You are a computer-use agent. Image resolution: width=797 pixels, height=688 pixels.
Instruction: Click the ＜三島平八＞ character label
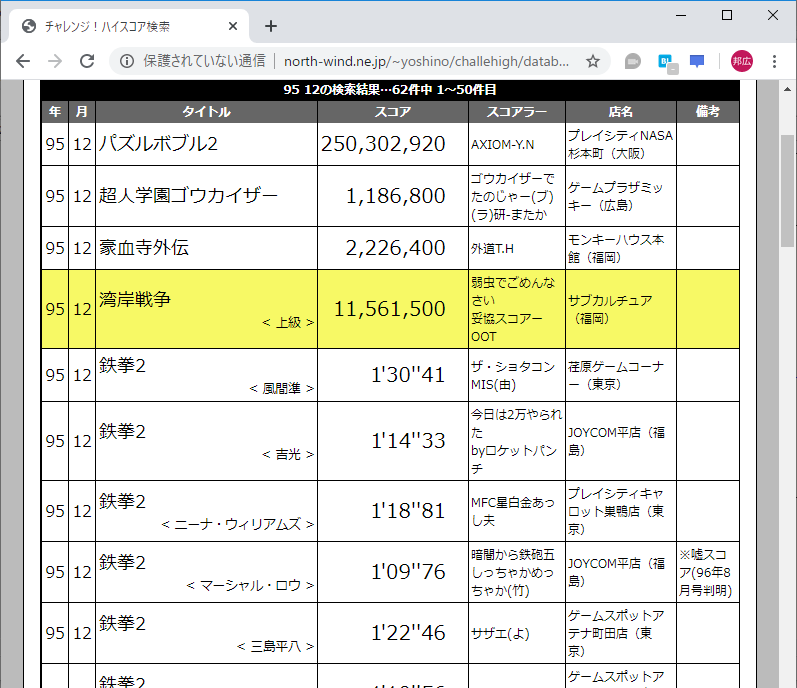[275, 647]
